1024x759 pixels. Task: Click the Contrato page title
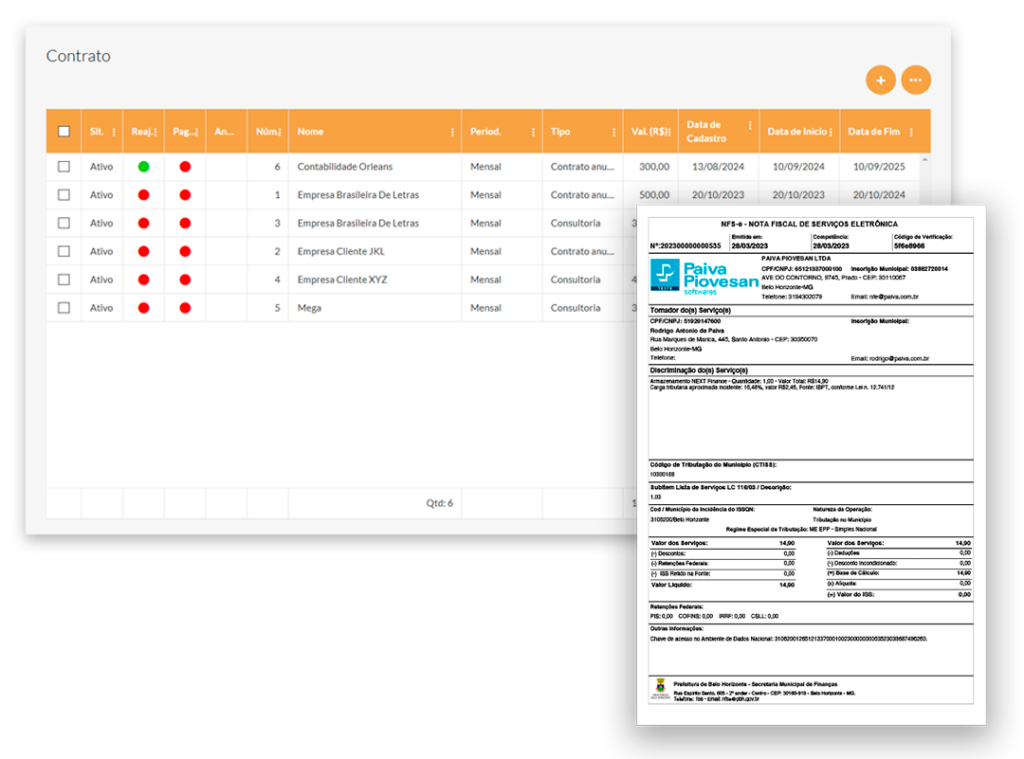(x=78, y=56)
